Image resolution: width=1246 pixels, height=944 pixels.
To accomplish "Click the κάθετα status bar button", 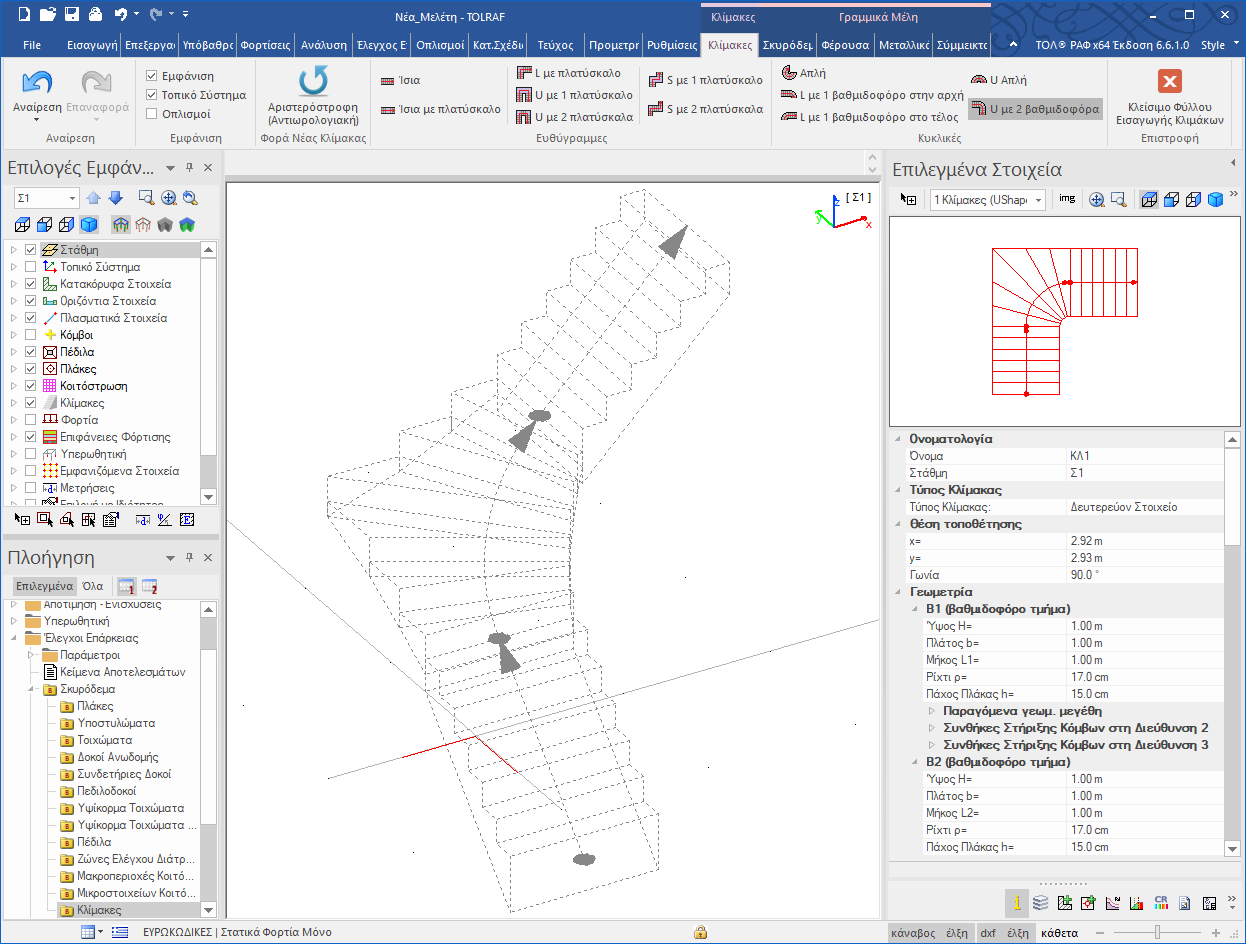I will pos(1059,933).
